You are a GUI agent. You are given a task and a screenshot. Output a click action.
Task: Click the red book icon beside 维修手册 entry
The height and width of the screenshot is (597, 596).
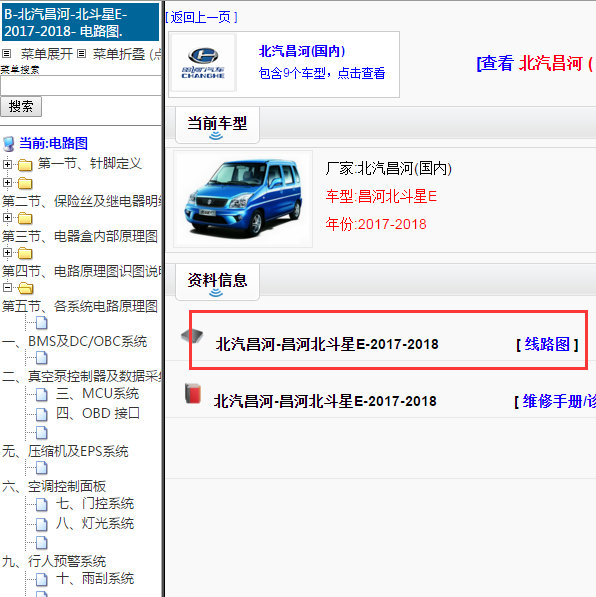coord(193,393)
